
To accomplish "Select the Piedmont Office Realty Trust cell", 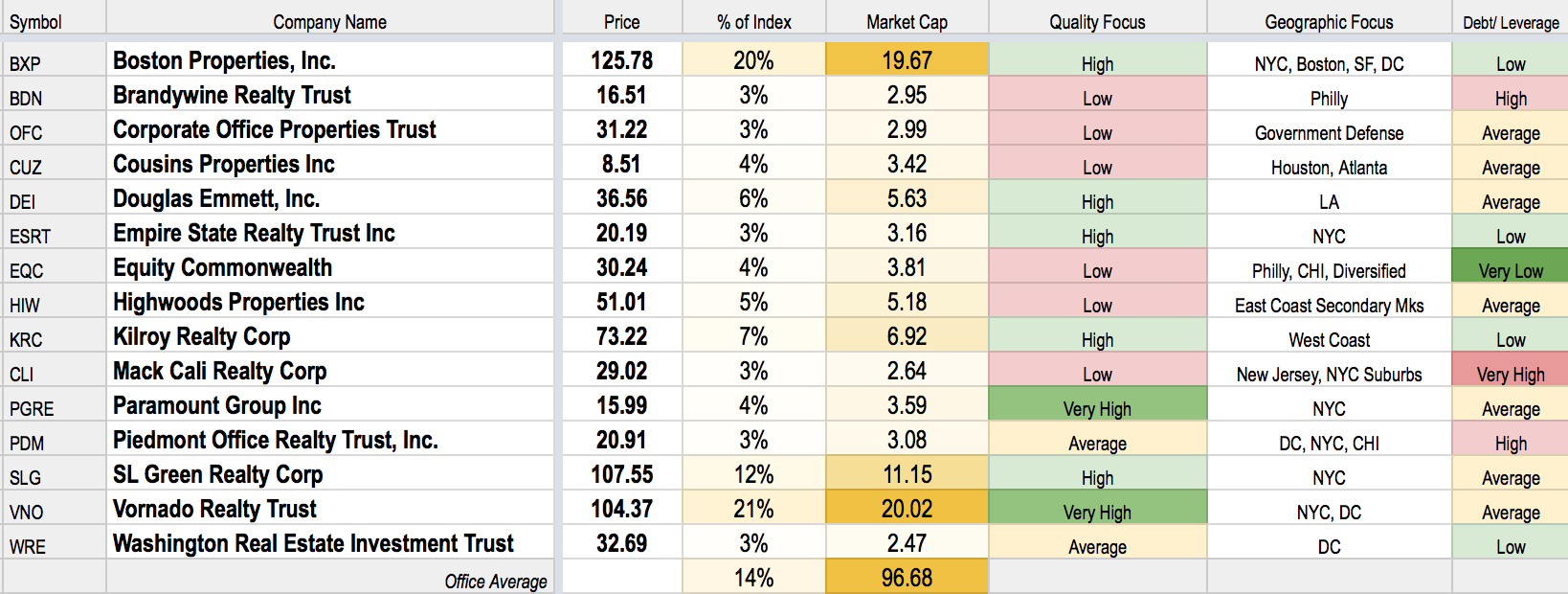I will 330,439.
